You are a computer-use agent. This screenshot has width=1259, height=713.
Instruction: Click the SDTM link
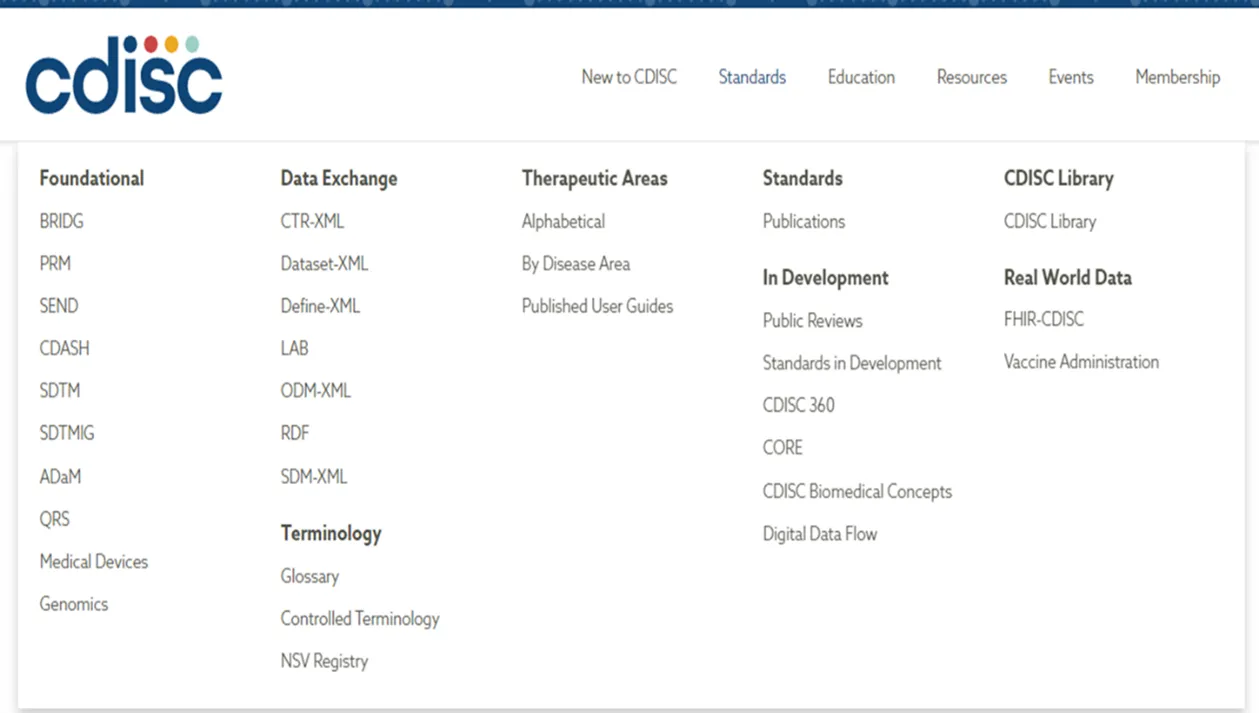coord(60,390)
